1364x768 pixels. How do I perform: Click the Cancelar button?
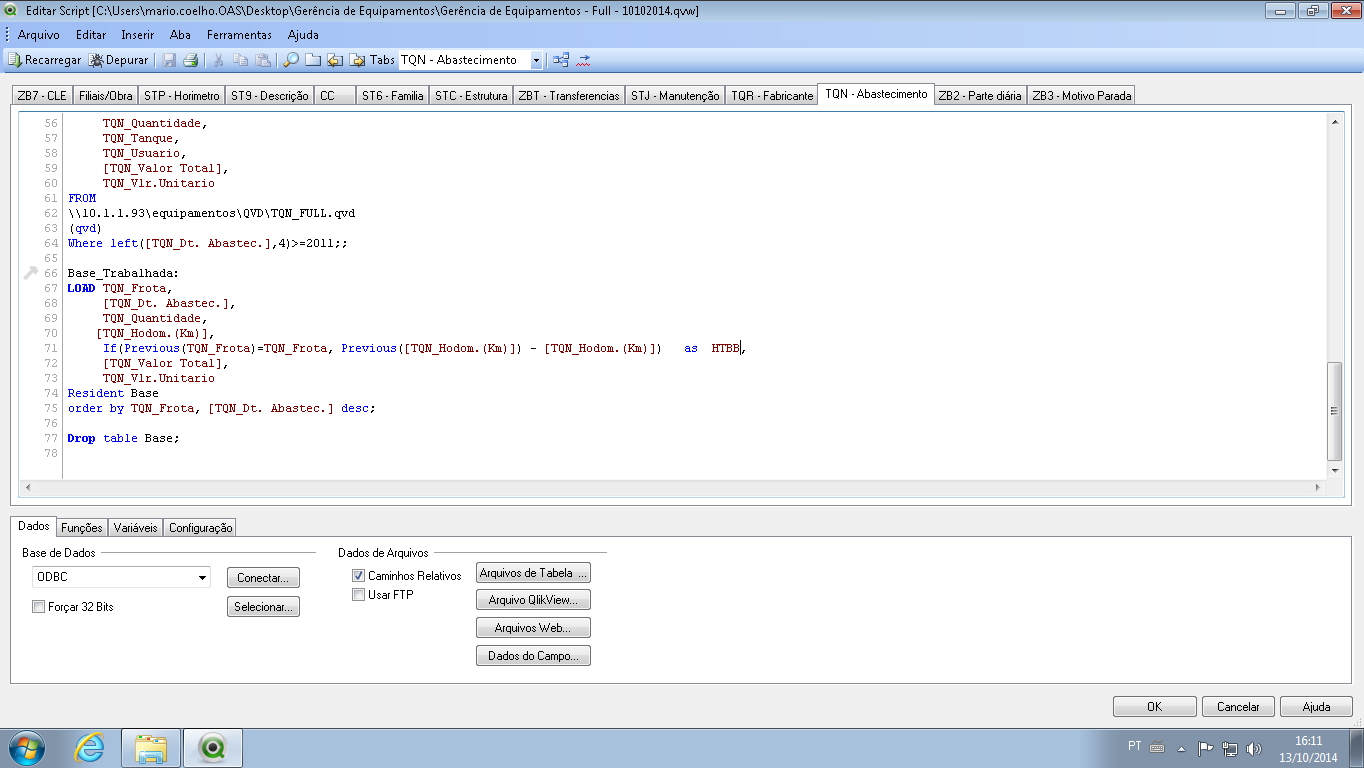[1238, 706]
